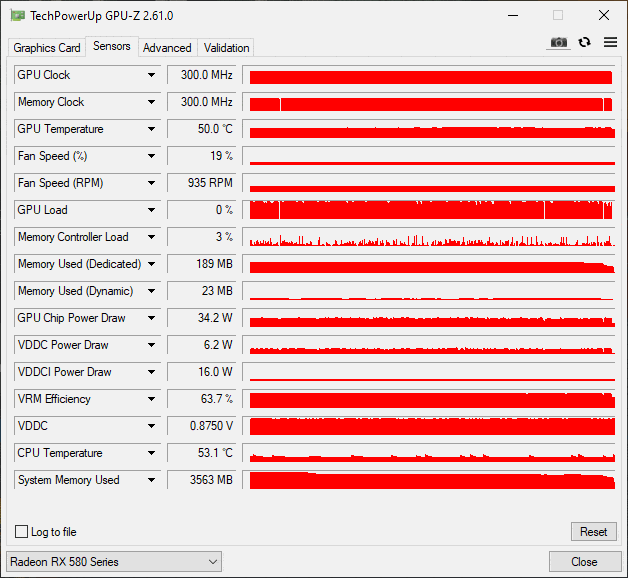The image size is (628, 578).
Task: Click the GPU Chip Power Draw graph
Action: pyautogui.click(x=429, y=318)
